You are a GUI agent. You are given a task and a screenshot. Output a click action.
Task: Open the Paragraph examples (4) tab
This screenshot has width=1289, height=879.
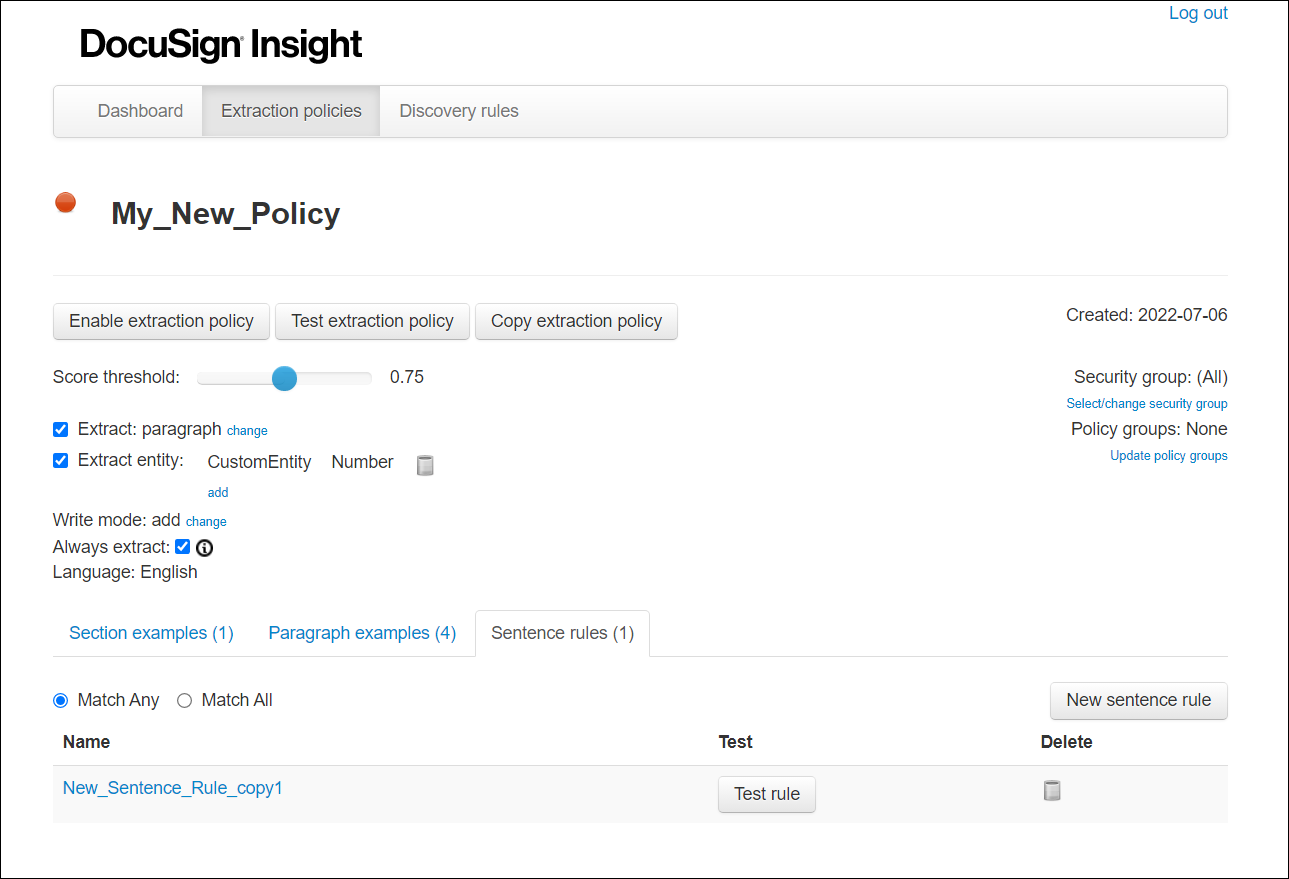coord(362,633)
